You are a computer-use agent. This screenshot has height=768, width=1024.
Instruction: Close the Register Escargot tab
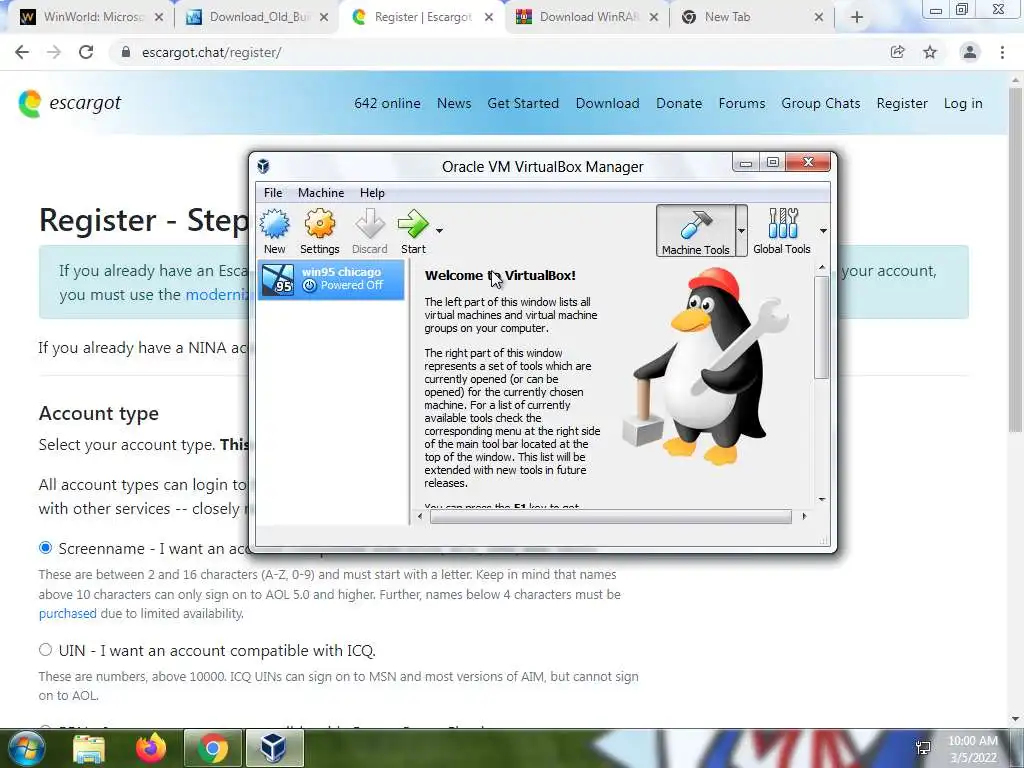(x=488, y=18)
